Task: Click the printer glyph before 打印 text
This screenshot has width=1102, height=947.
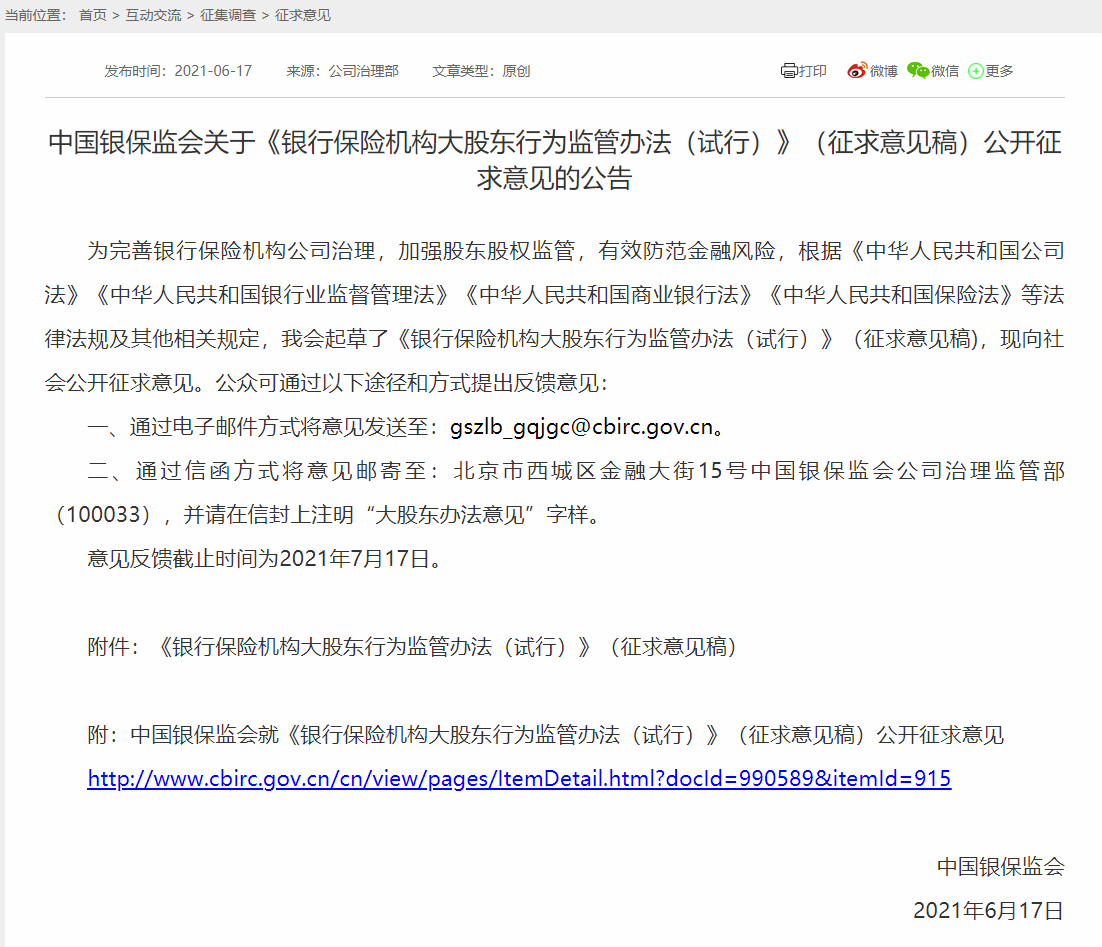Action: (789, 71)
